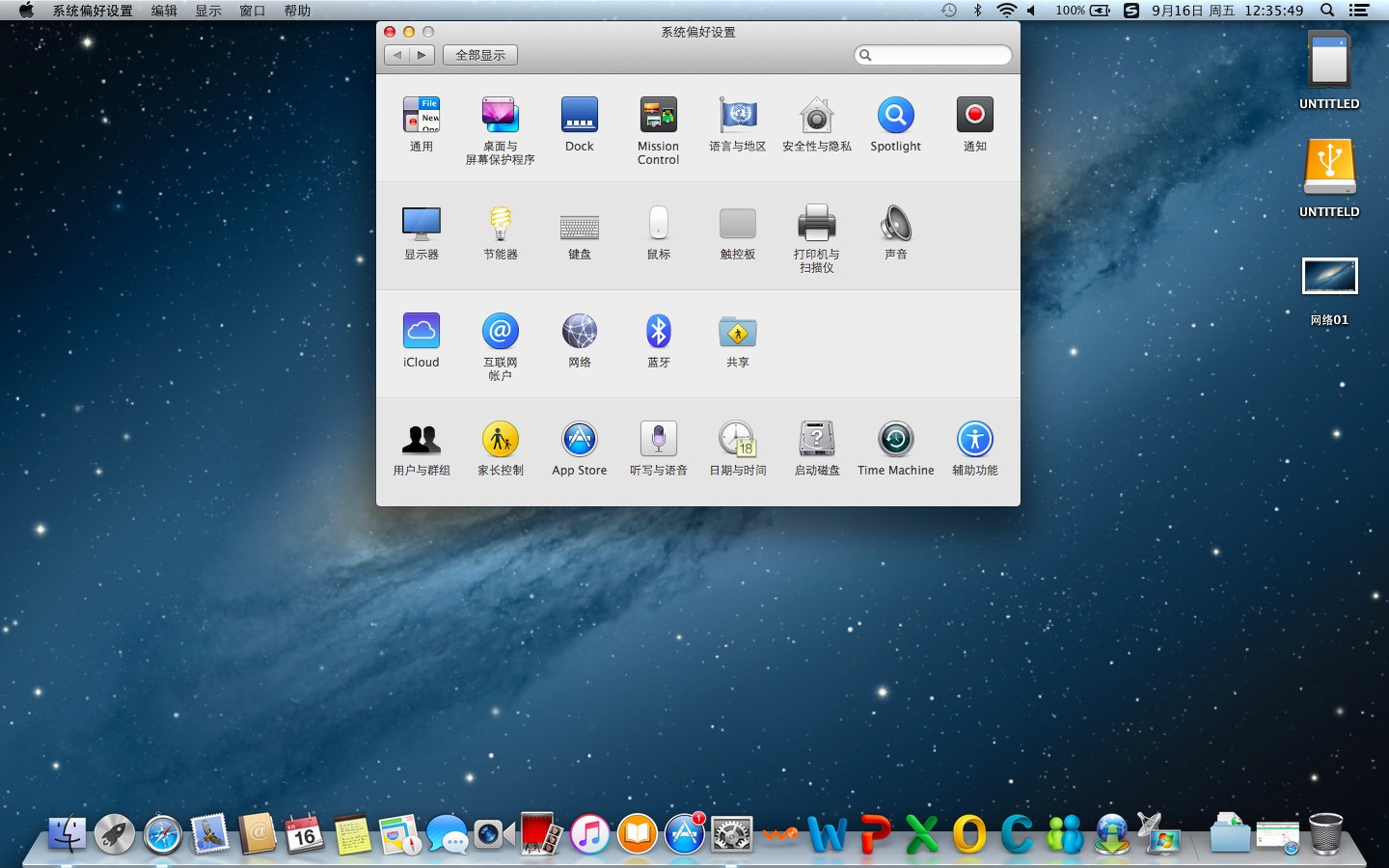Viewport: 1389px width, 868px height.
Task: Open iTunes from the Dock
Action: point(589,834)
